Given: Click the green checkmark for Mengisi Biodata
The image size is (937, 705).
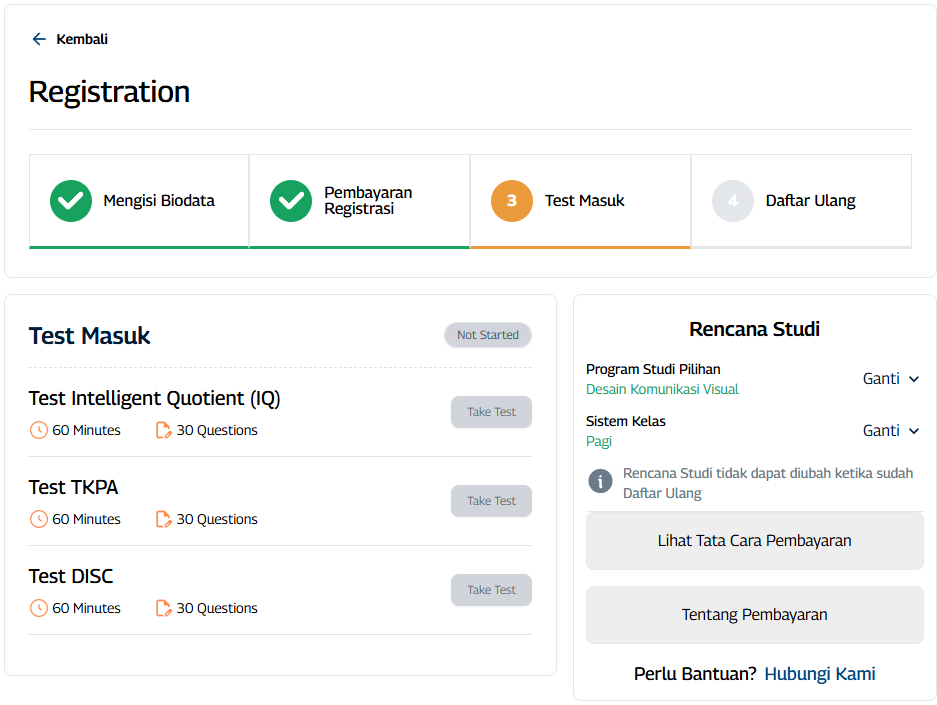Looking at the screenshot, I should click(71, 201).
